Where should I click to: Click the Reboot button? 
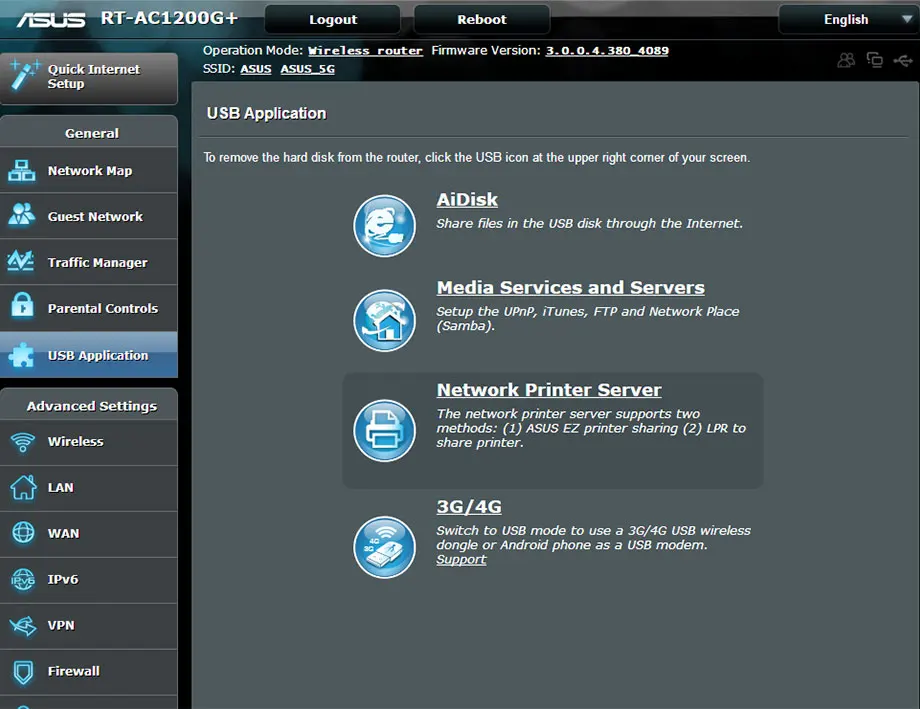482,19
